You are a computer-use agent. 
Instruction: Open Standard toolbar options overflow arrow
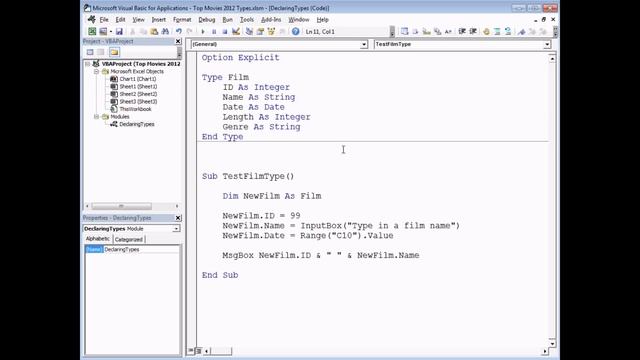[392, 32]
